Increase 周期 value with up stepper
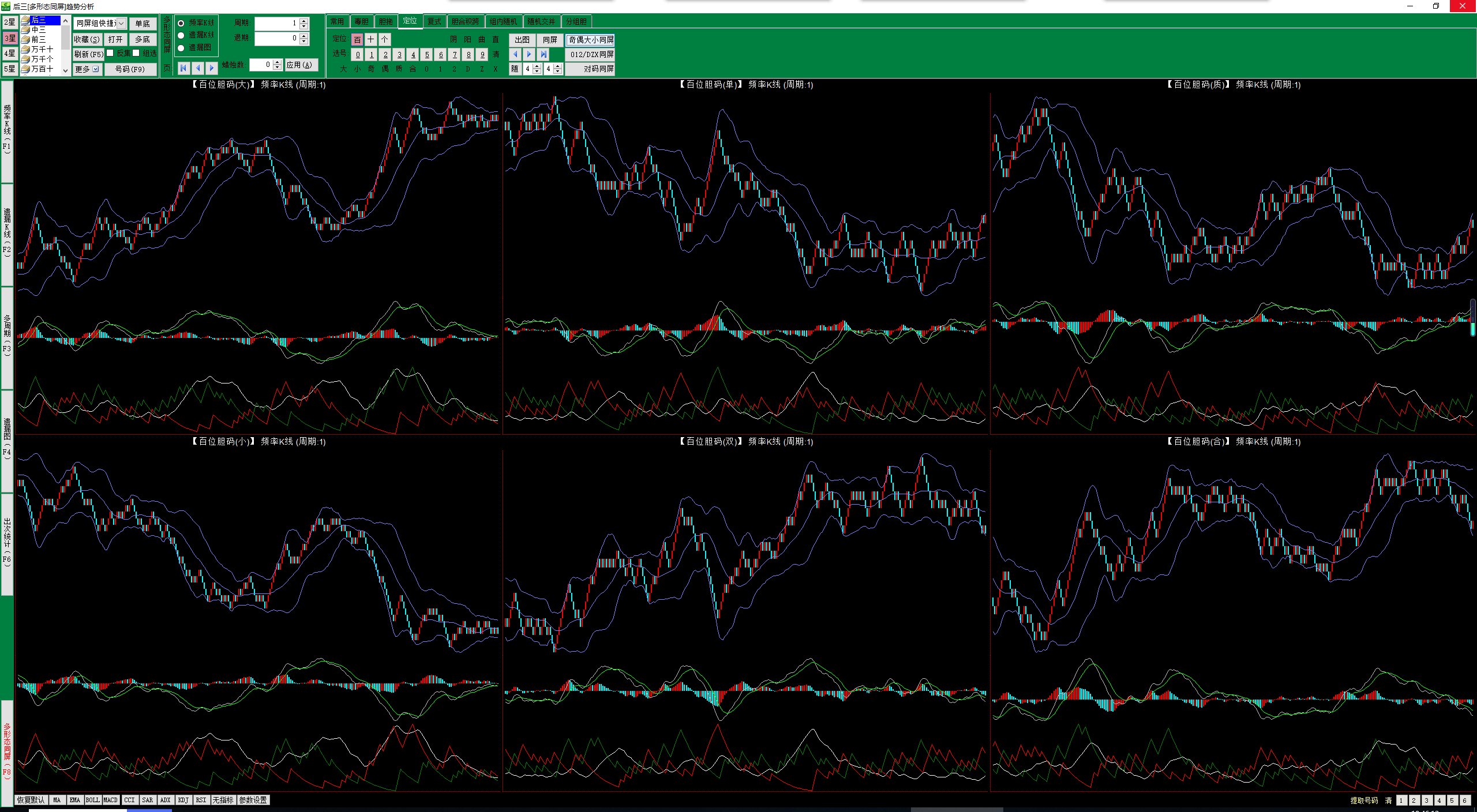 click(x=304, y=20)
